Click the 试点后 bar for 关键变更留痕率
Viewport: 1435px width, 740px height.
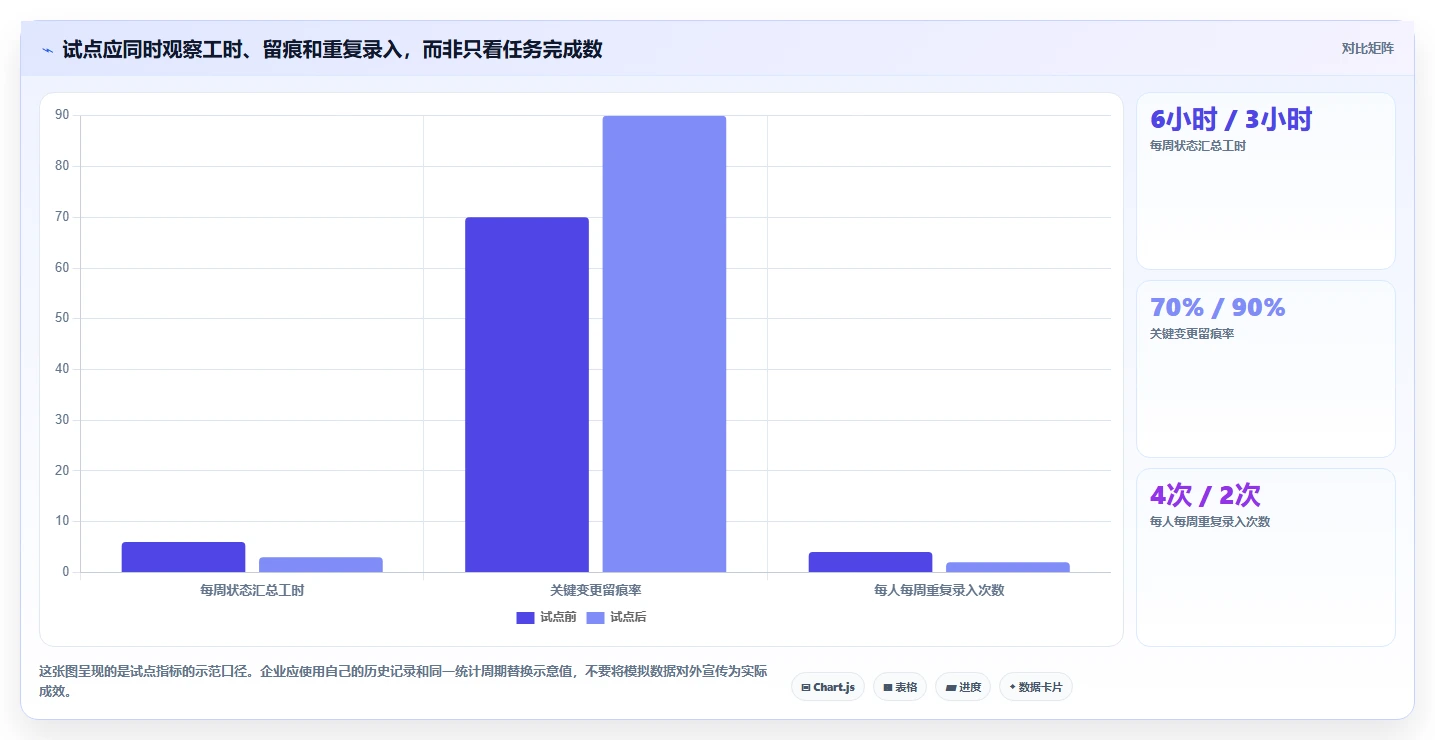(664, 344)
